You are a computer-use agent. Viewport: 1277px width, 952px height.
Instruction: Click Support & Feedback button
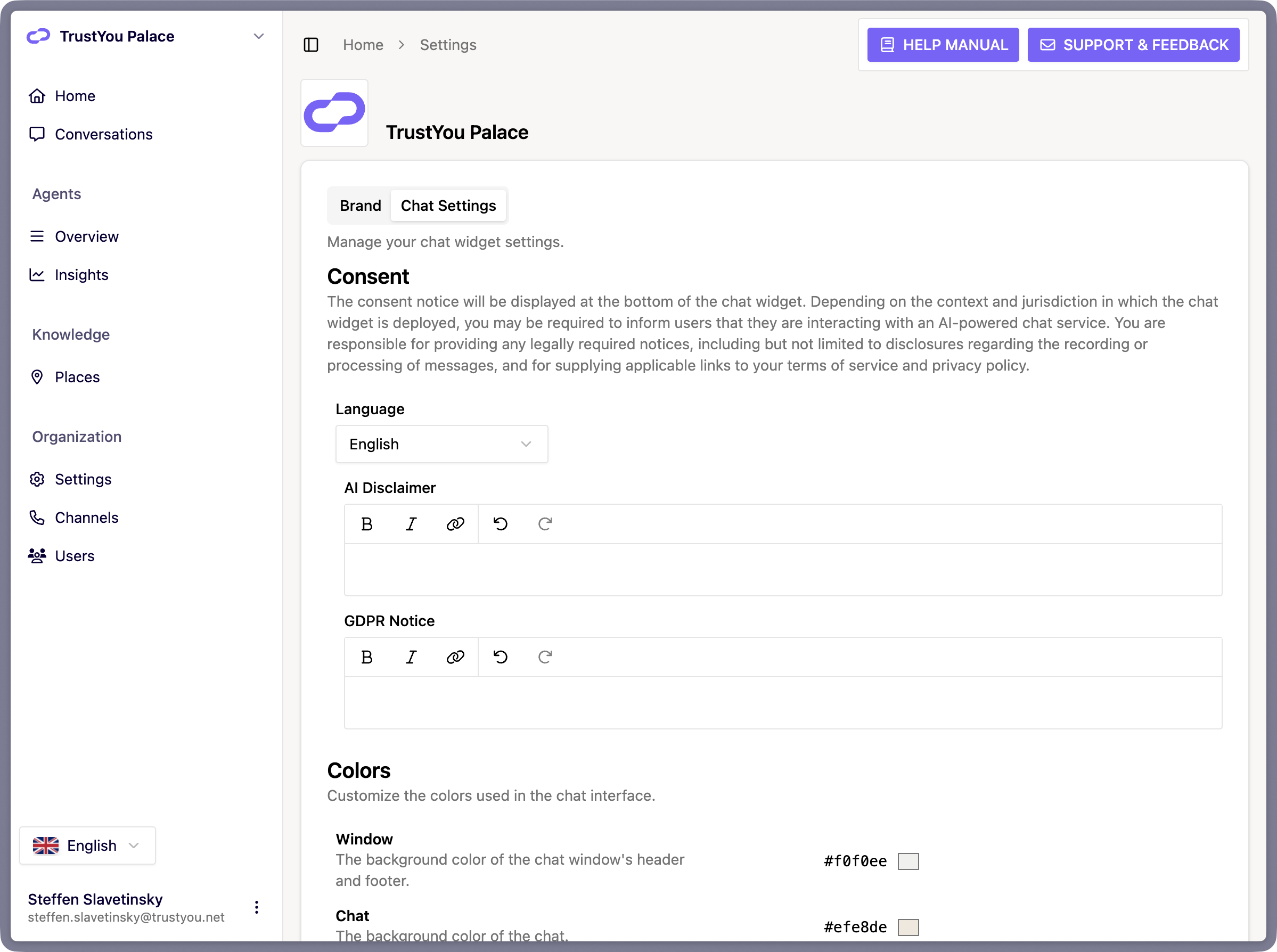point(1134,45)
